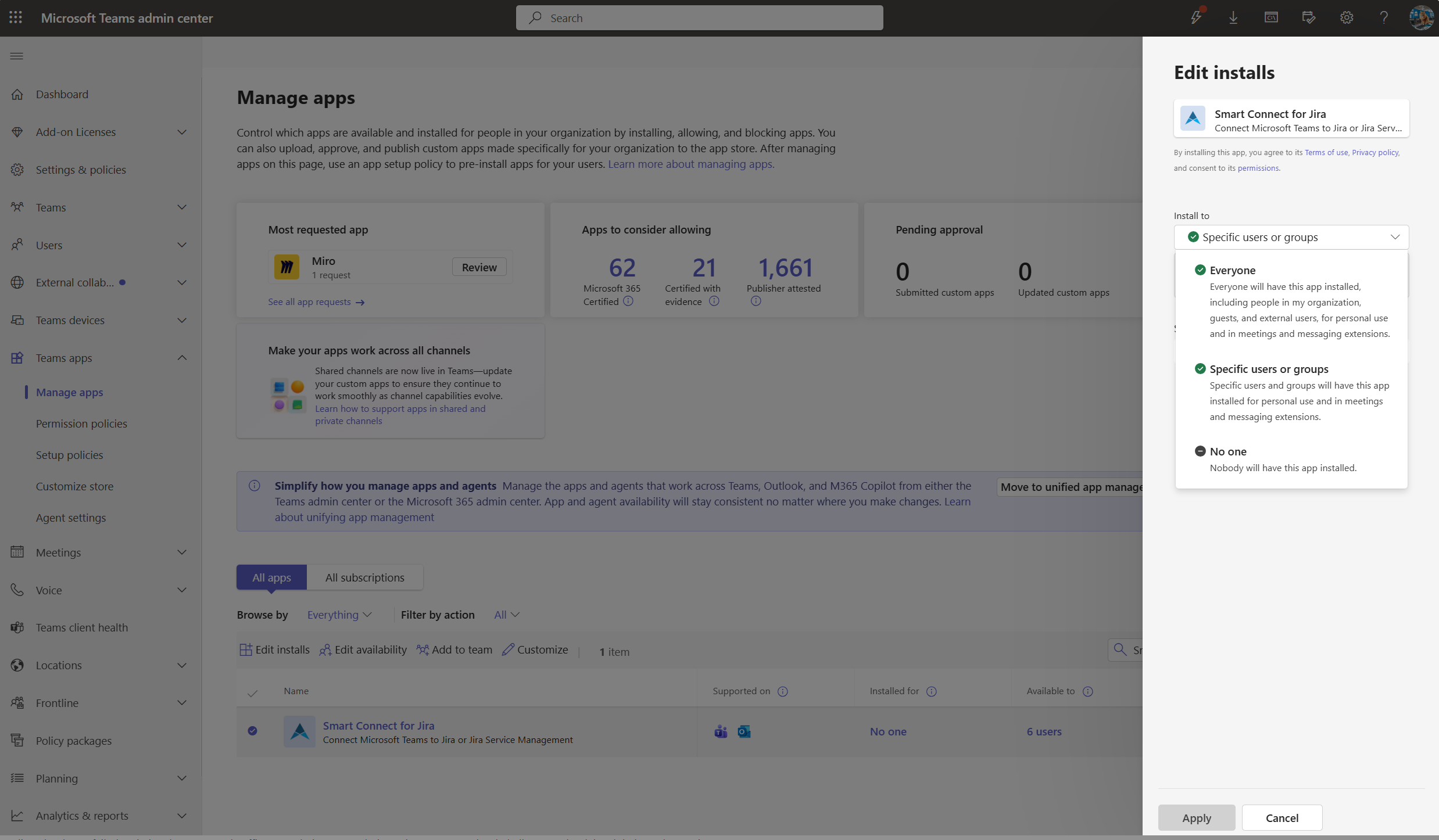
Task: Toggle the select-all checkmark in the table header
Action: tap(252, 693)
